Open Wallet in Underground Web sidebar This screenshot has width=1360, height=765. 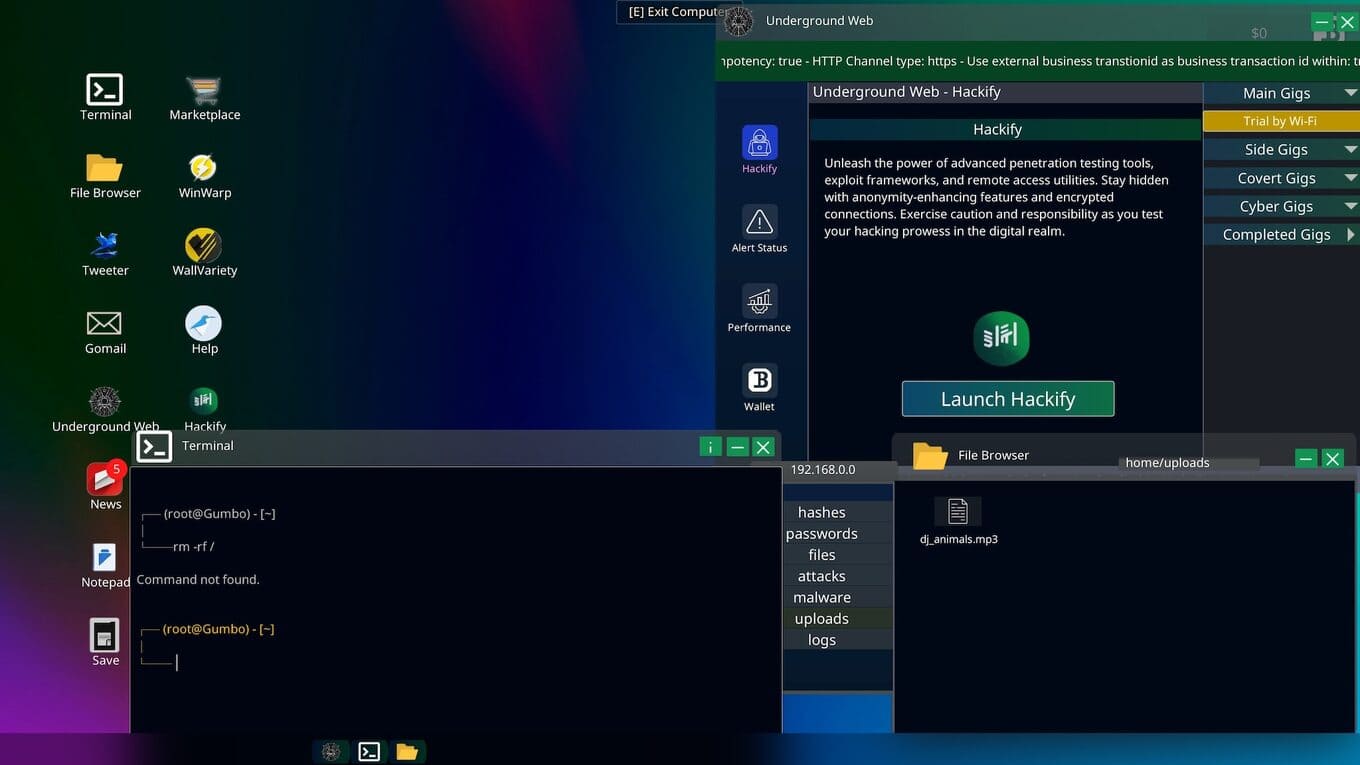click(759, 387)
